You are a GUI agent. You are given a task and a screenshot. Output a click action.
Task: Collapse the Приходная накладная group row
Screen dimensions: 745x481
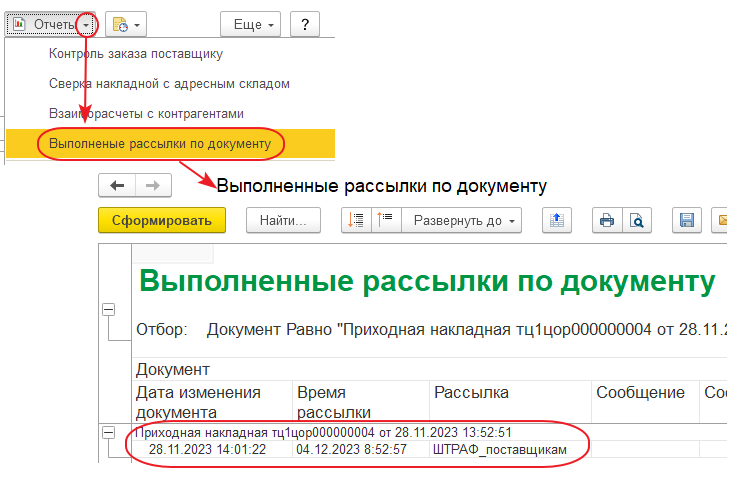point(108,432)
